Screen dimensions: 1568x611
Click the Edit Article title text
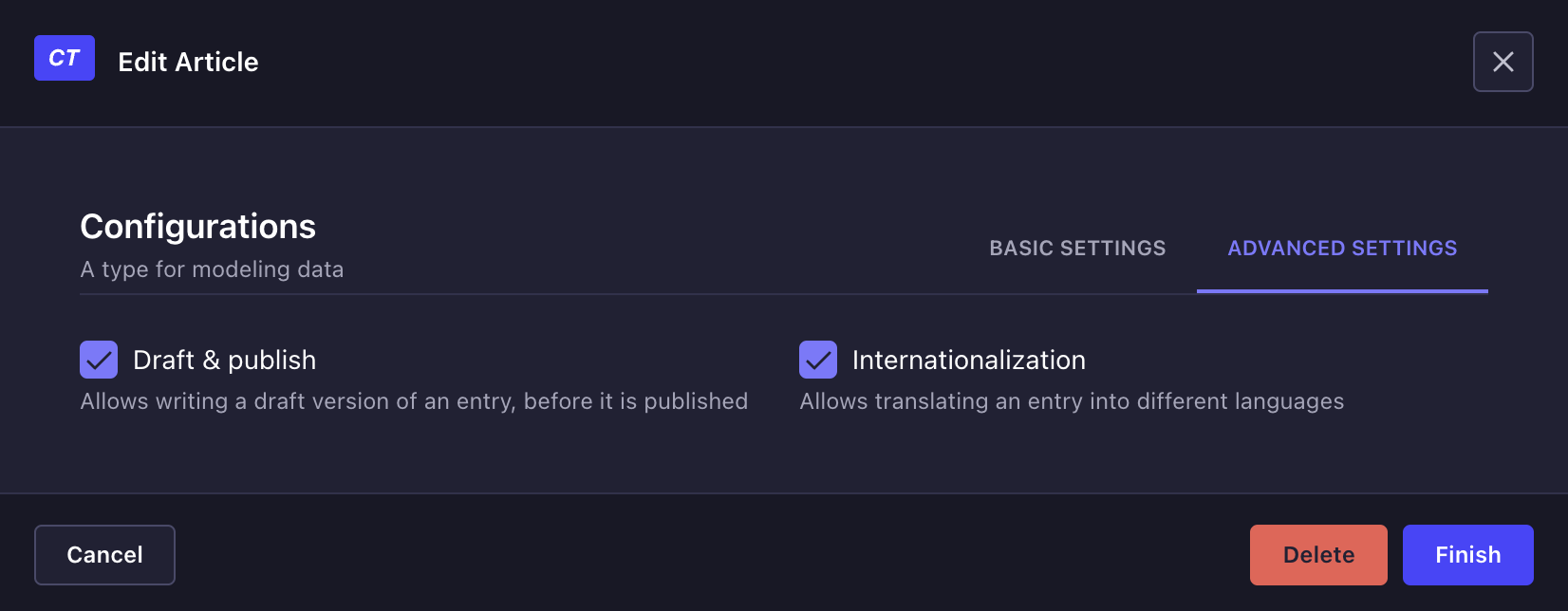pyautogui.click(x=188, y=61)
